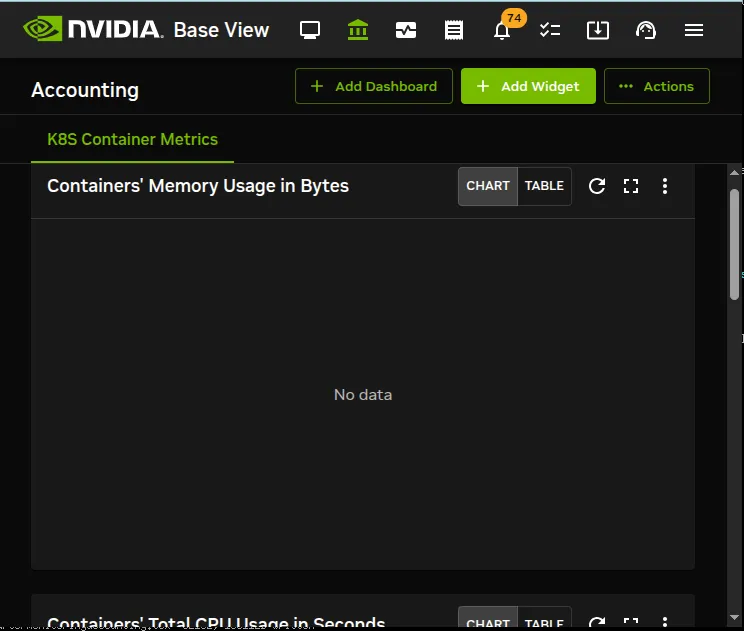Screen dimensions: 744x631
Task: Click the Add Dashboard button
Action: (374, 86)
